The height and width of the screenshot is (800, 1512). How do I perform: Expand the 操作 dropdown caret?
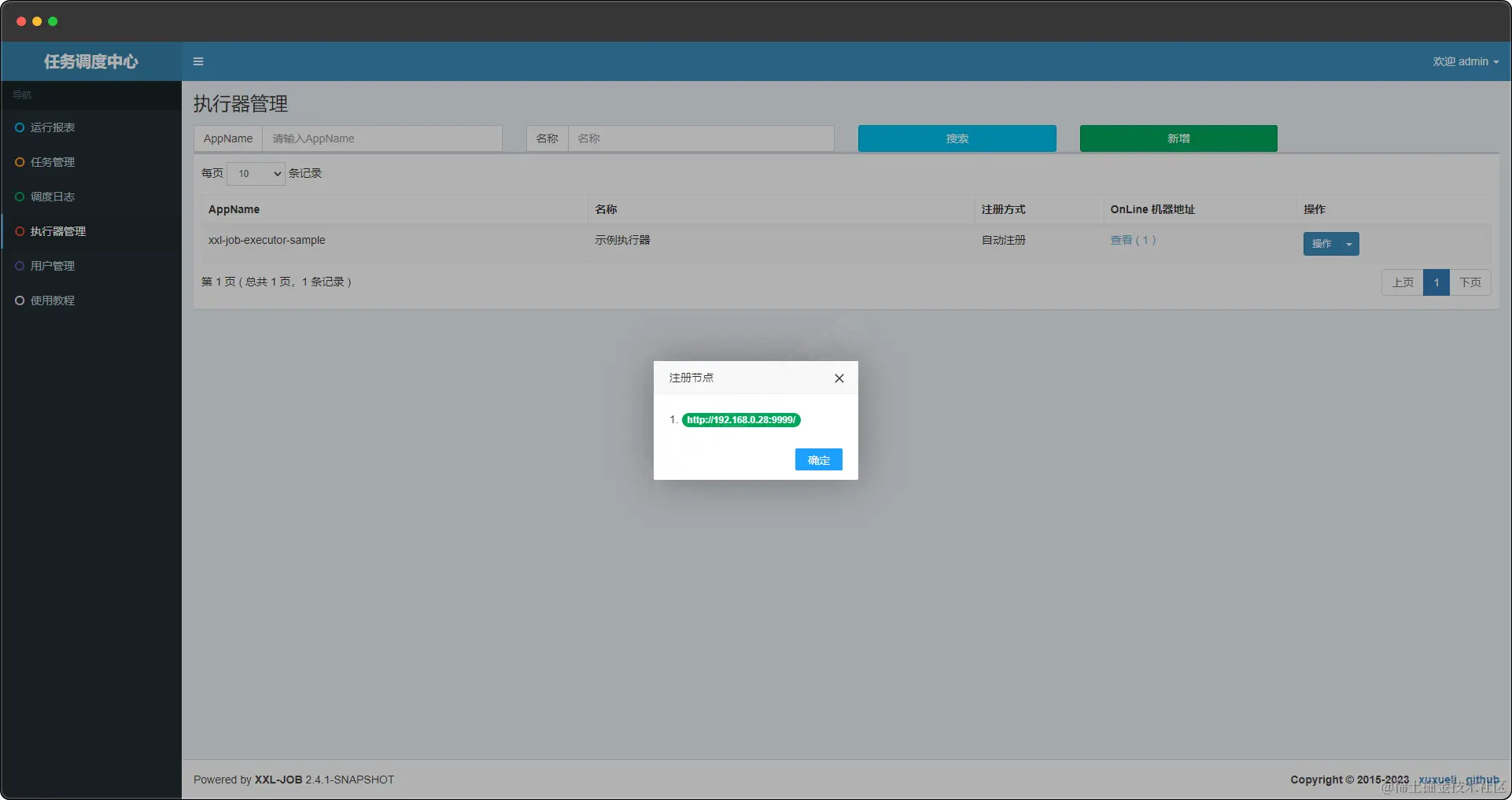click(x=1349, y=244)
